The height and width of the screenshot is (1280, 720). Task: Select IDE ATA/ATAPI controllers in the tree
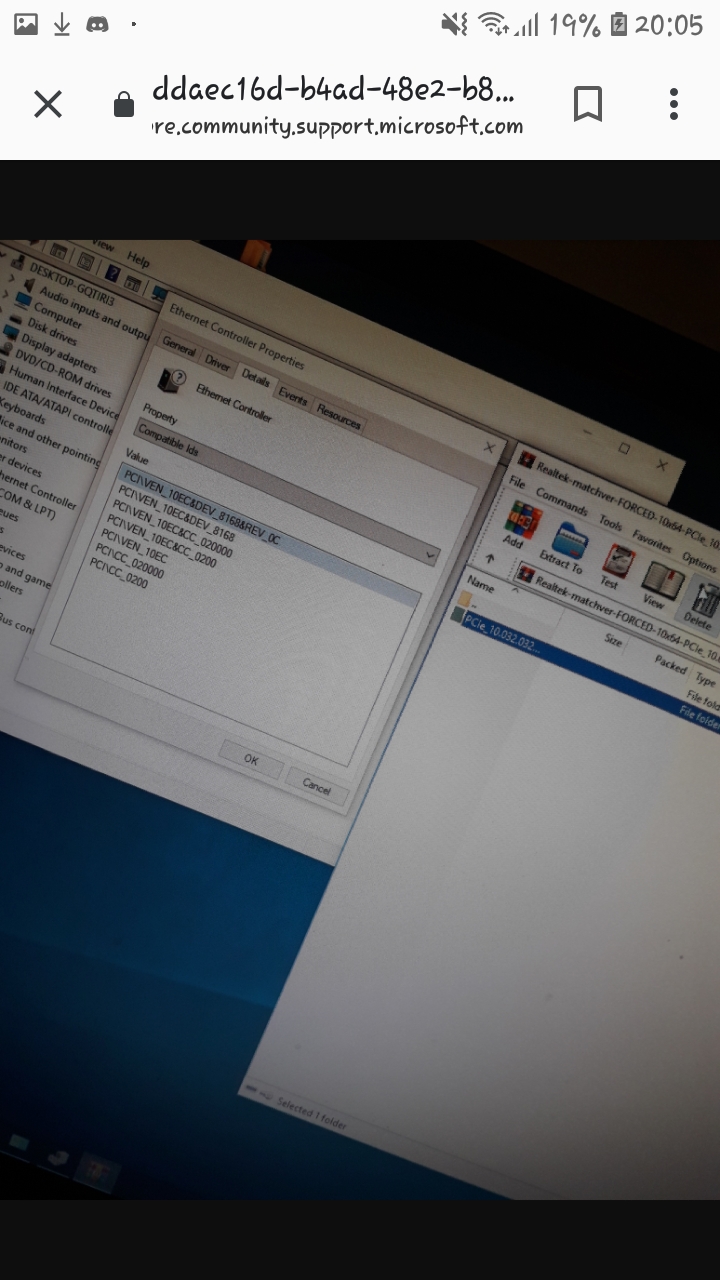click(x=58, y=407)
